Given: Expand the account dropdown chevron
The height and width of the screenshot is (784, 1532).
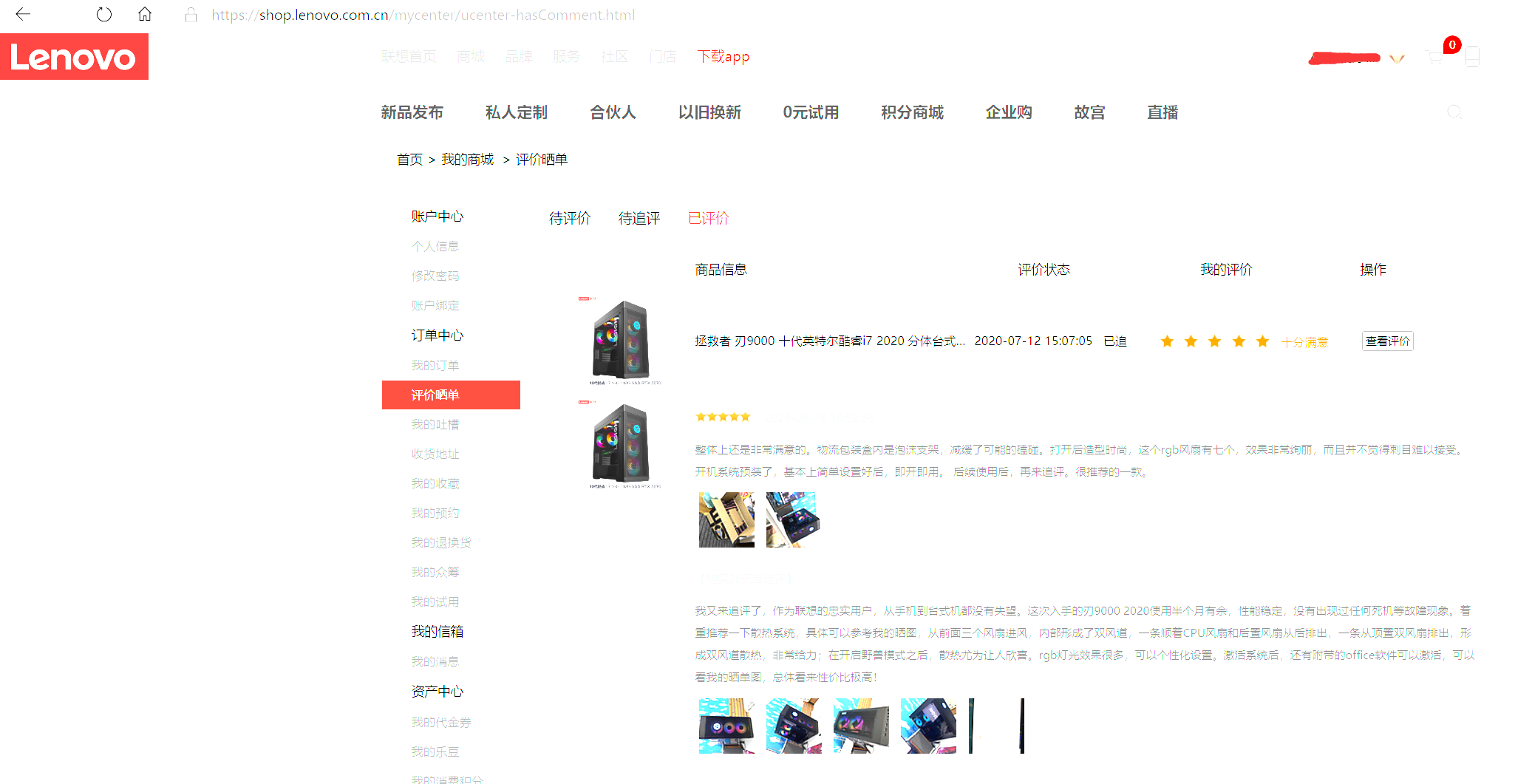Looking at the screenshot, I should (x=1397, y=58).
